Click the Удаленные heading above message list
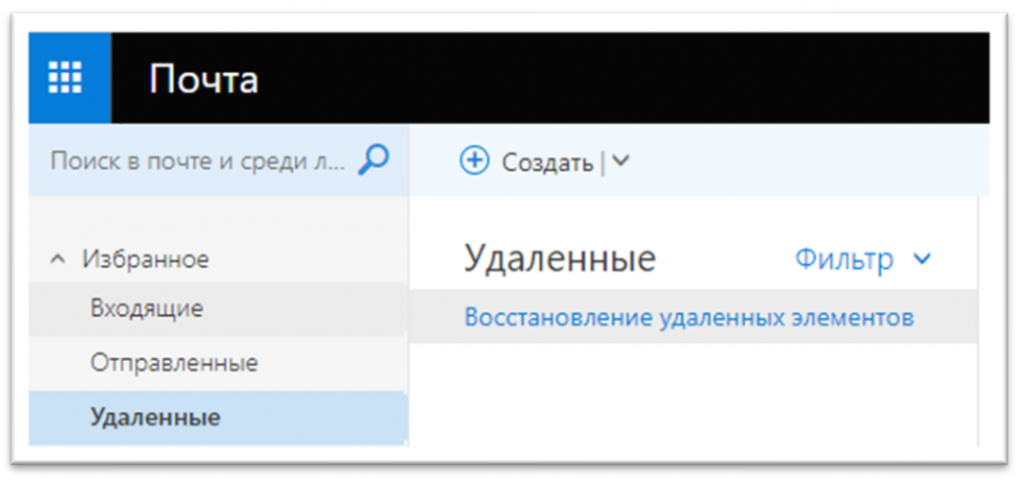1024x485 pixels. tap(559, 259)
